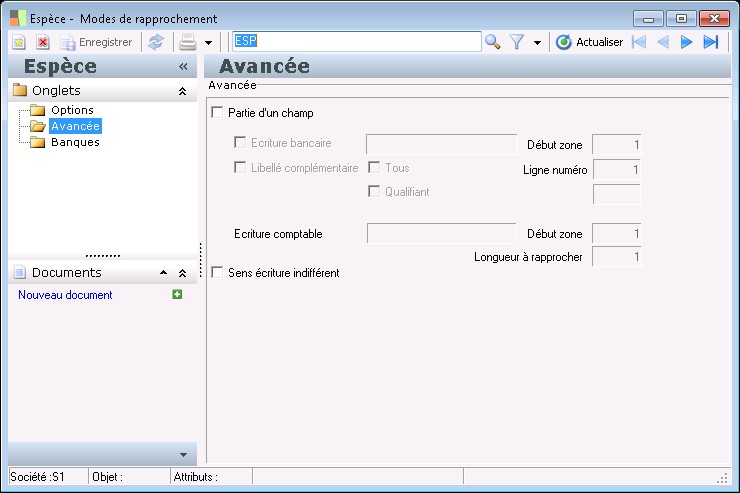740x493 pixels.
Task: Click the Début zone field beside Ecriture comptable
Action: [616, 234]
